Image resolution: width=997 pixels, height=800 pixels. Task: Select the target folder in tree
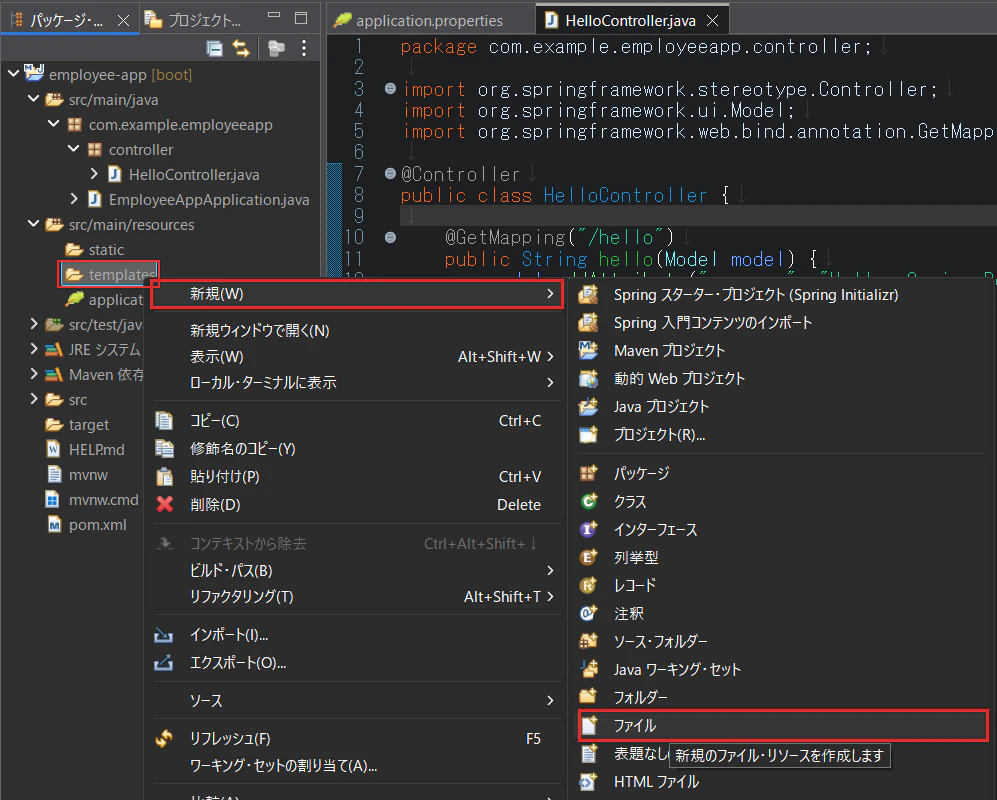point(77,425)
